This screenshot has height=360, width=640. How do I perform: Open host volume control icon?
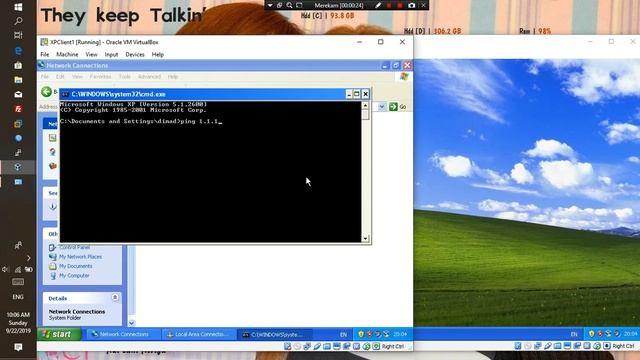(5, 269)
